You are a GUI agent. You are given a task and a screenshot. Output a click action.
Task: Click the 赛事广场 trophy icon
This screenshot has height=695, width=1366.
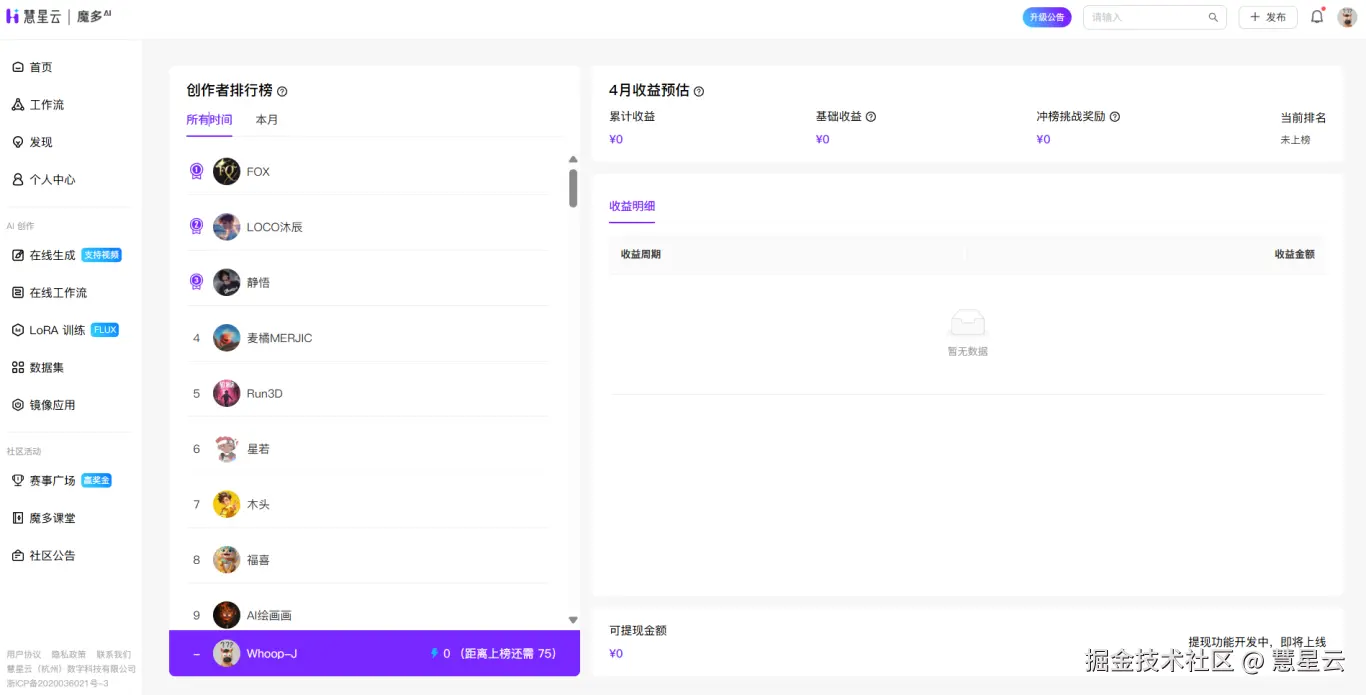click(x=17, y=480)
